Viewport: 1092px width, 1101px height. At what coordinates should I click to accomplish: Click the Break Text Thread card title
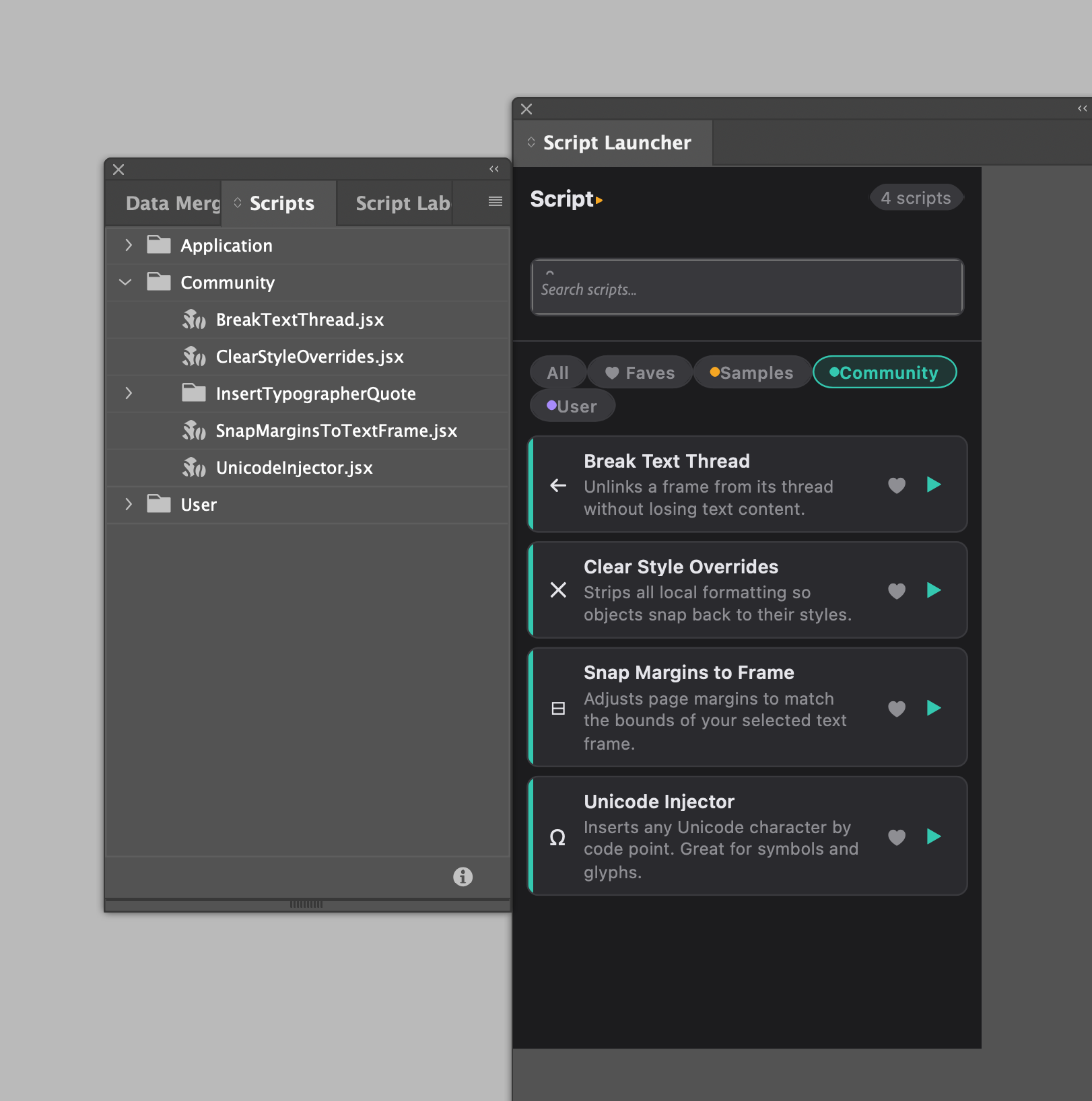(x=667, y=461)
